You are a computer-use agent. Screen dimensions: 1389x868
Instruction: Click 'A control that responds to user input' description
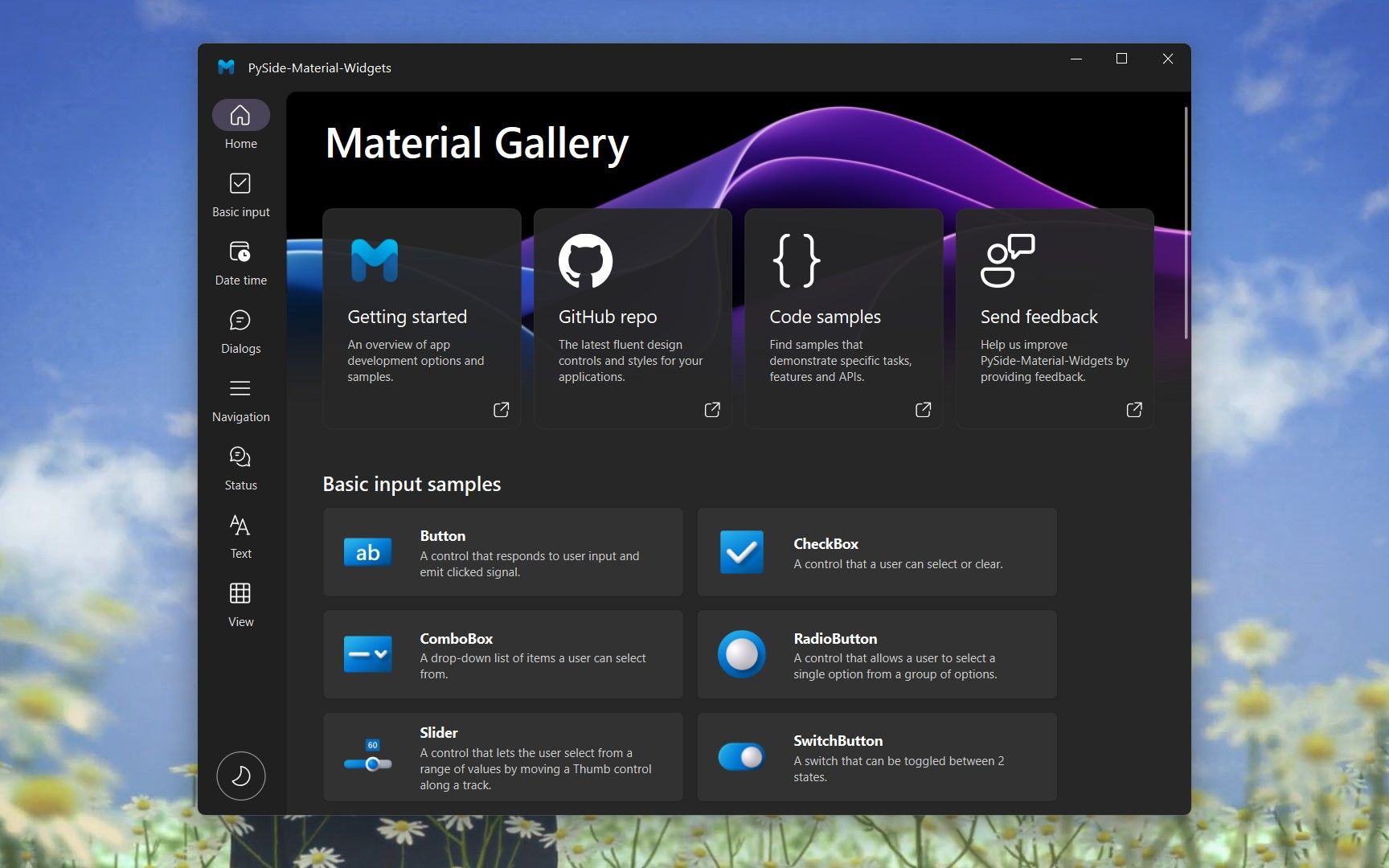[x=529, y=564]
